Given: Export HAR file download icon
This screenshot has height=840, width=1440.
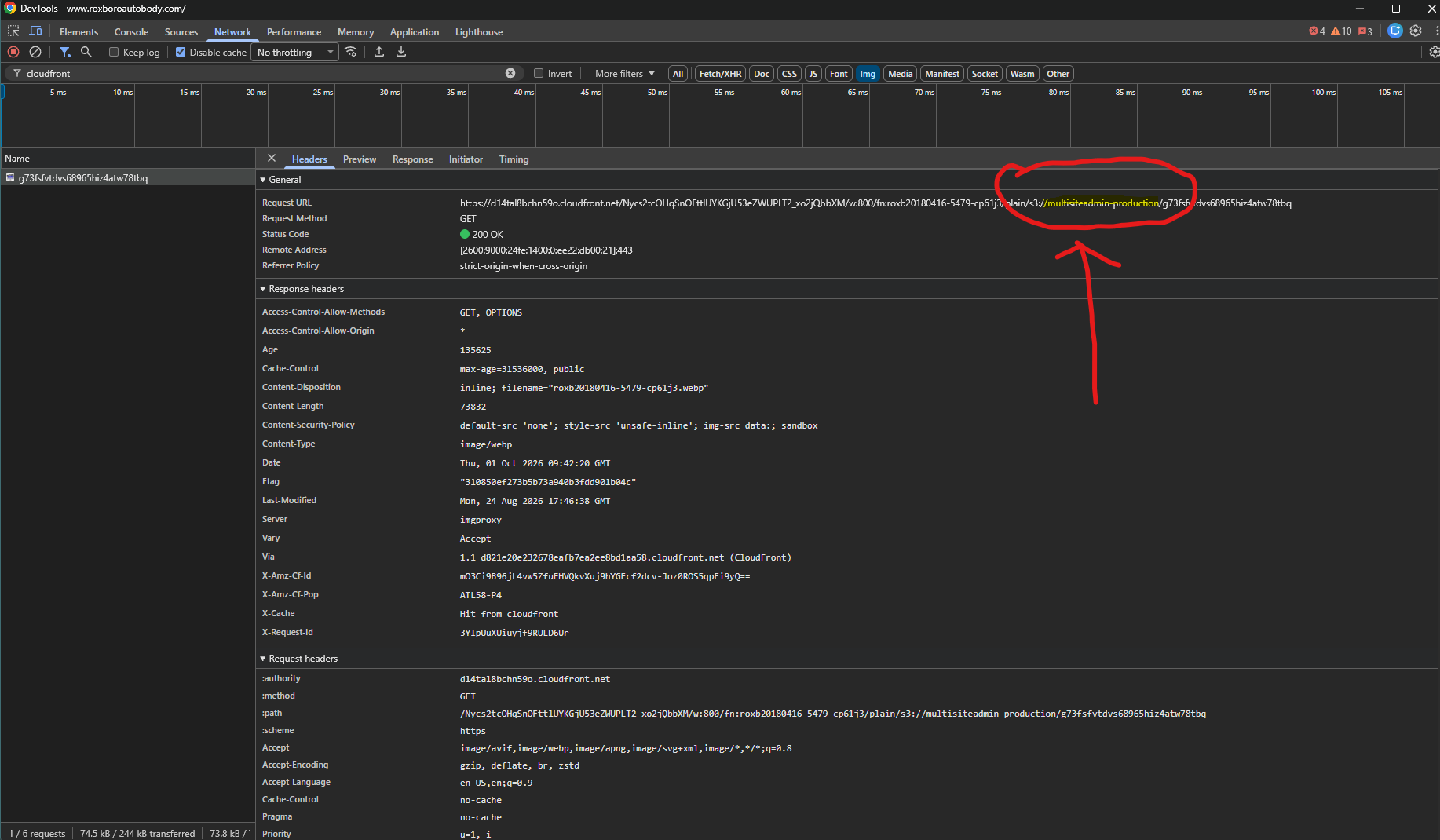Looking at the screenshot, I should (x=401, y=52).
